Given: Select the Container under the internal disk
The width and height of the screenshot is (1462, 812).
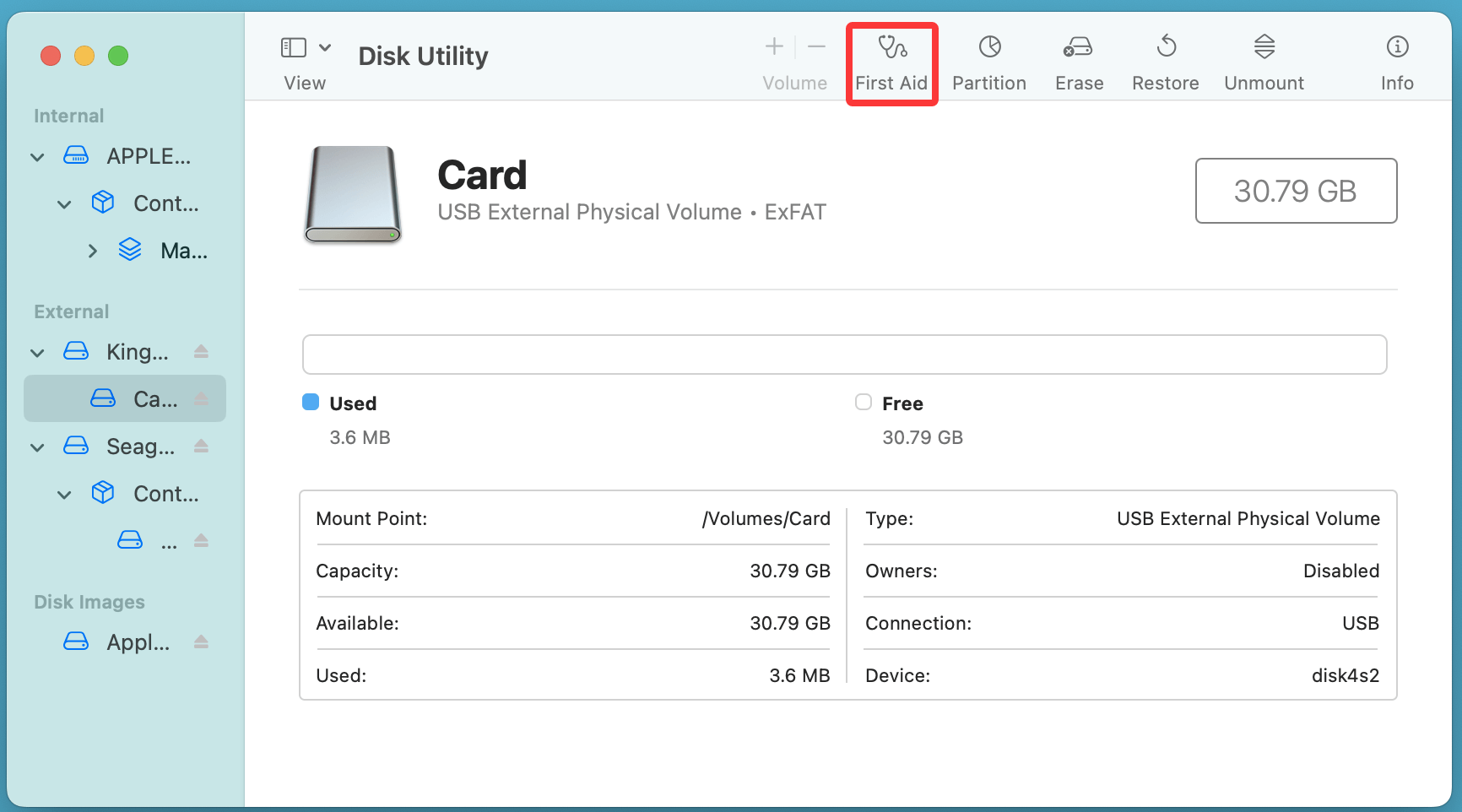Looking at the screenshot, I should 165,203.
